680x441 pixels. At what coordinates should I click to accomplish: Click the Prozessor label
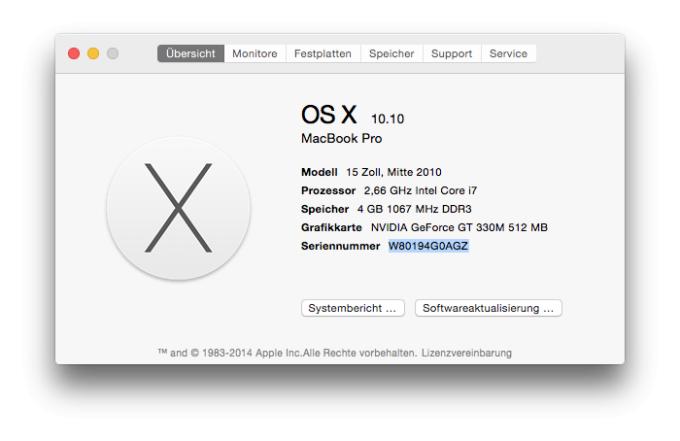point(328,190)
